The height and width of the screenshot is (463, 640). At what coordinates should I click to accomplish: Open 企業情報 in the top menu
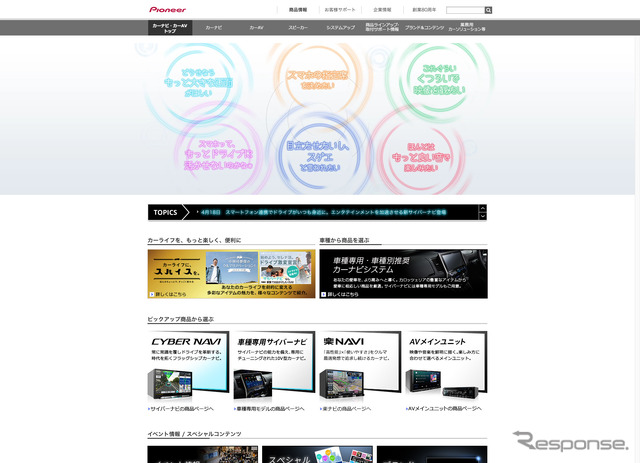coord(382,10)
